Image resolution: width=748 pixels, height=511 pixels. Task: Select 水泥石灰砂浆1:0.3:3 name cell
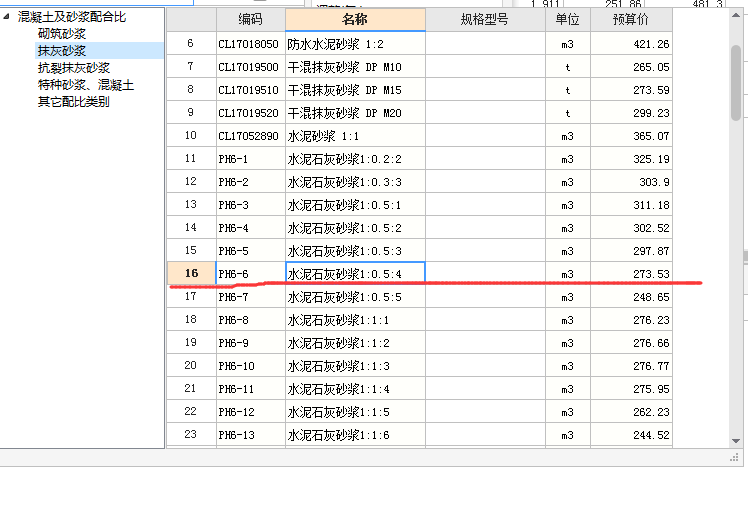click(x=355, y=182)
